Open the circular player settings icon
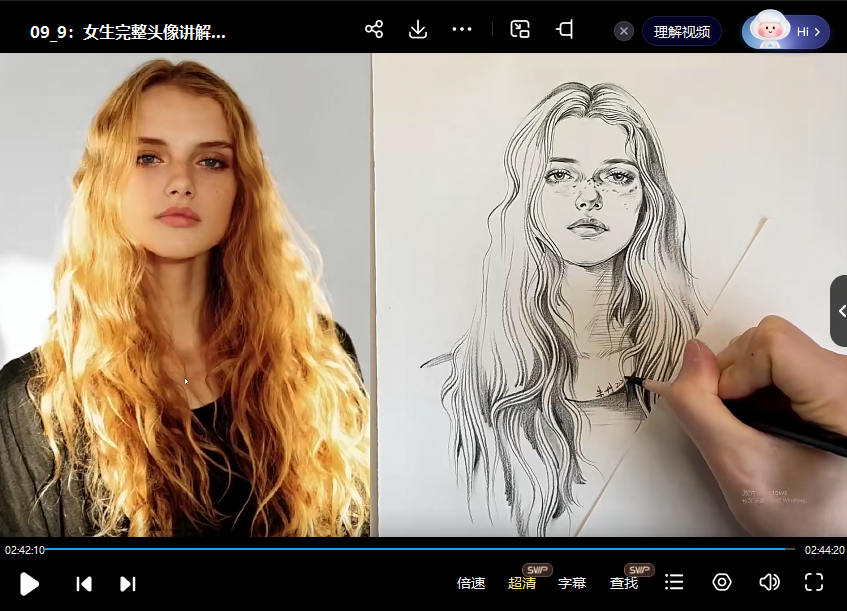The image size is (847, 611). click(x=722, y=582)
